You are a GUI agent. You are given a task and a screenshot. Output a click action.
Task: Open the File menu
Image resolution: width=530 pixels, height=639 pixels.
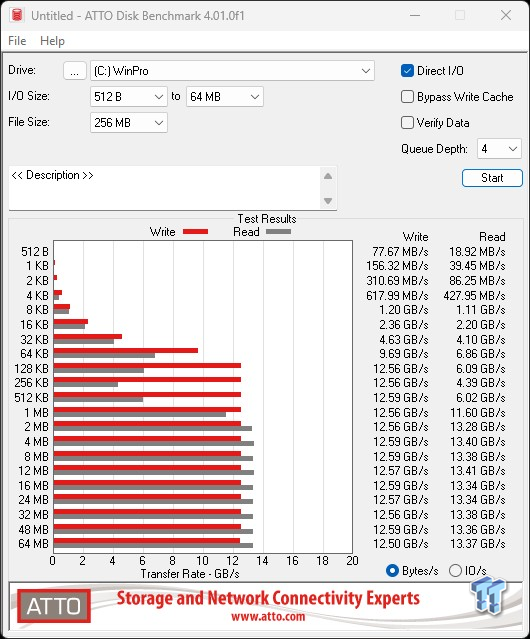17,41
